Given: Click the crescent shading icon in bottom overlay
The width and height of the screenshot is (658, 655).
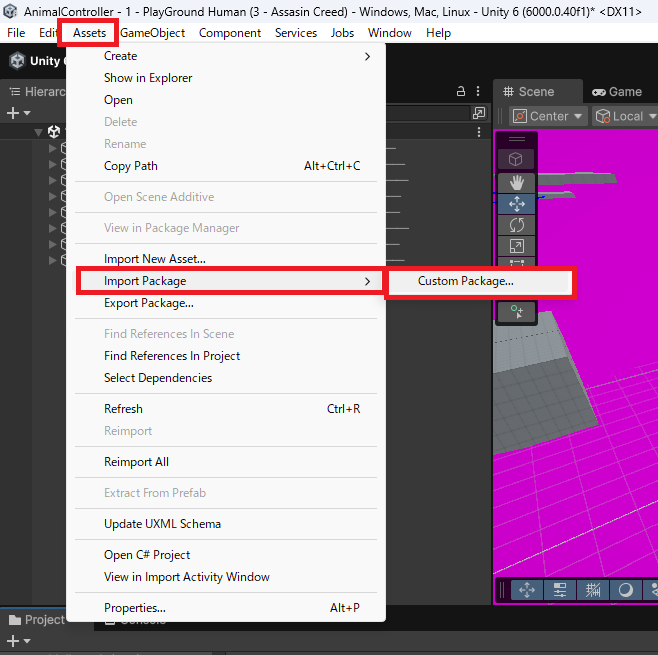Looking at the screenshot, I should (x=625, y=590).
